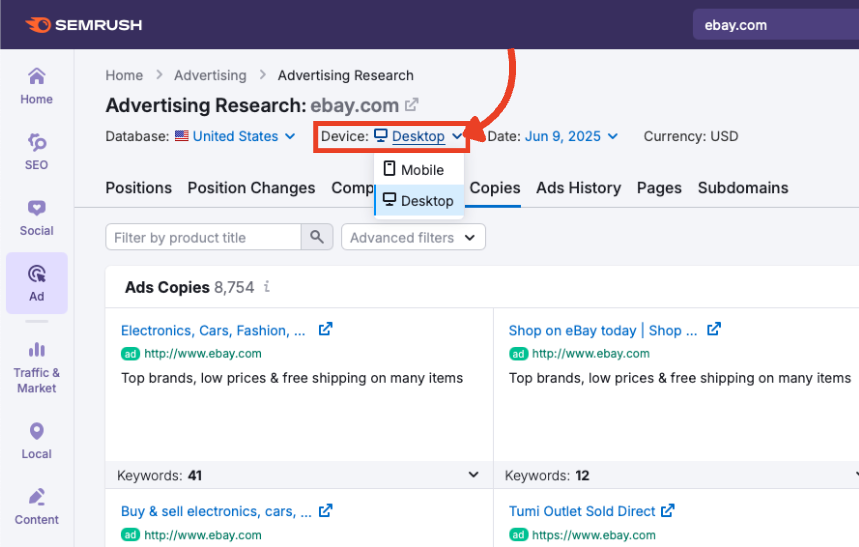The height and width of the screenshot is (547, 859).
Task: Open the United States database dropdown
Action: (x=236, y=136)
